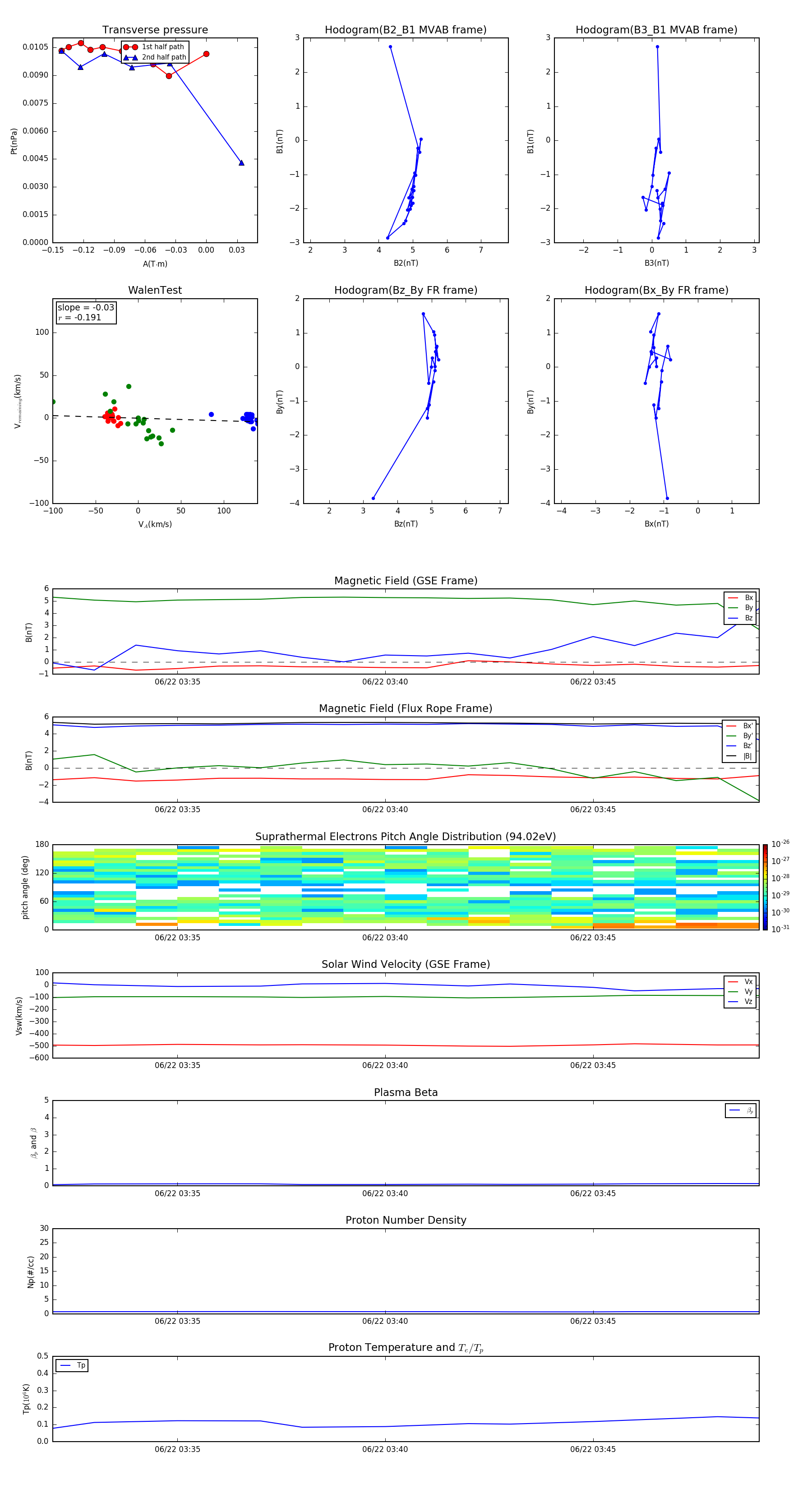Click the '0.0105' y-tick in Transverse pressure

[x=35, y=47]
